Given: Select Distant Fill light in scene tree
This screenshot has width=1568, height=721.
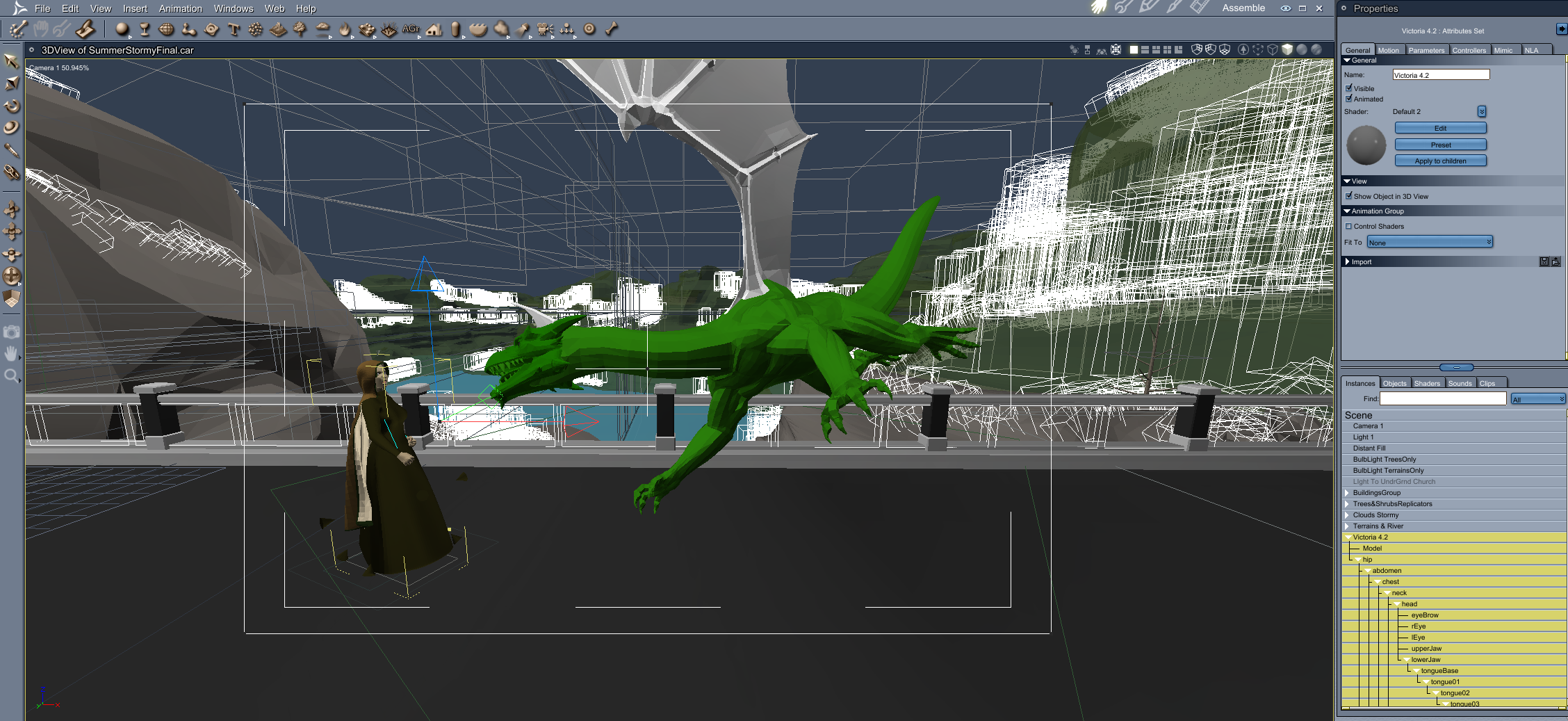Looking at the screenshot, I should point(1454,448).
